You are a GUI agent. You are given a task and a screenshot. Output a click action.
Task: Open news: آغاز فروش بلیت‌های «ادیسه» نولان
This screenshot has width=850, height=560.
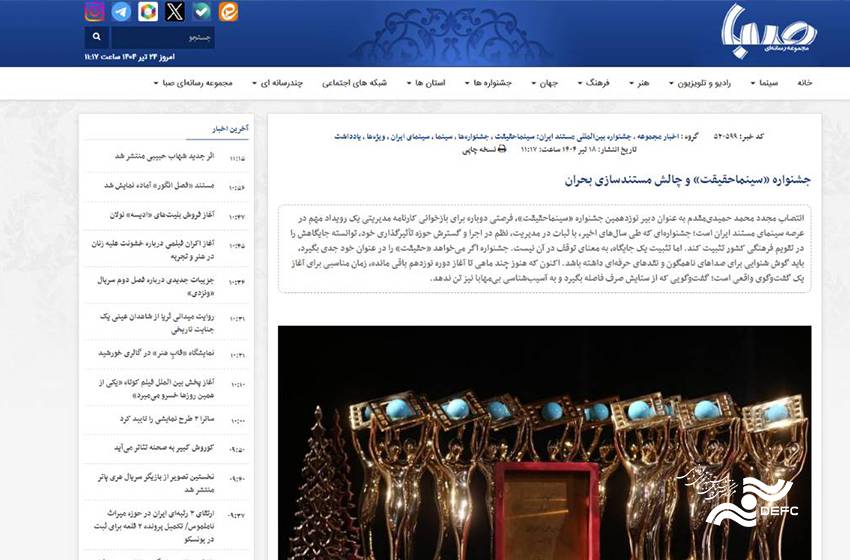click(162, 215)
